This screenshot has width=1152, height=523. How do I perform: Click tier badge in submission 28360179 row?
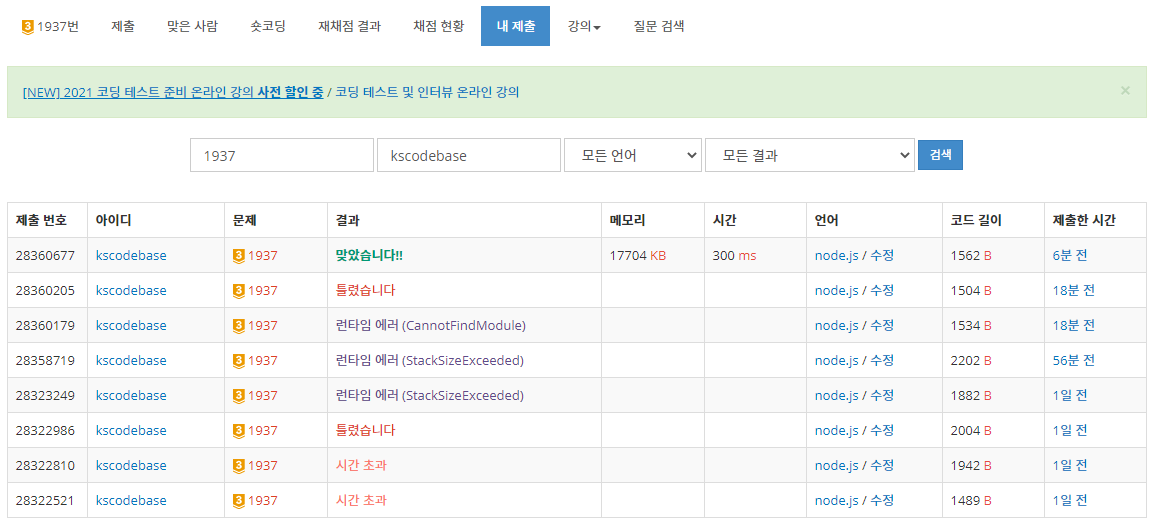tap(239, 325)
